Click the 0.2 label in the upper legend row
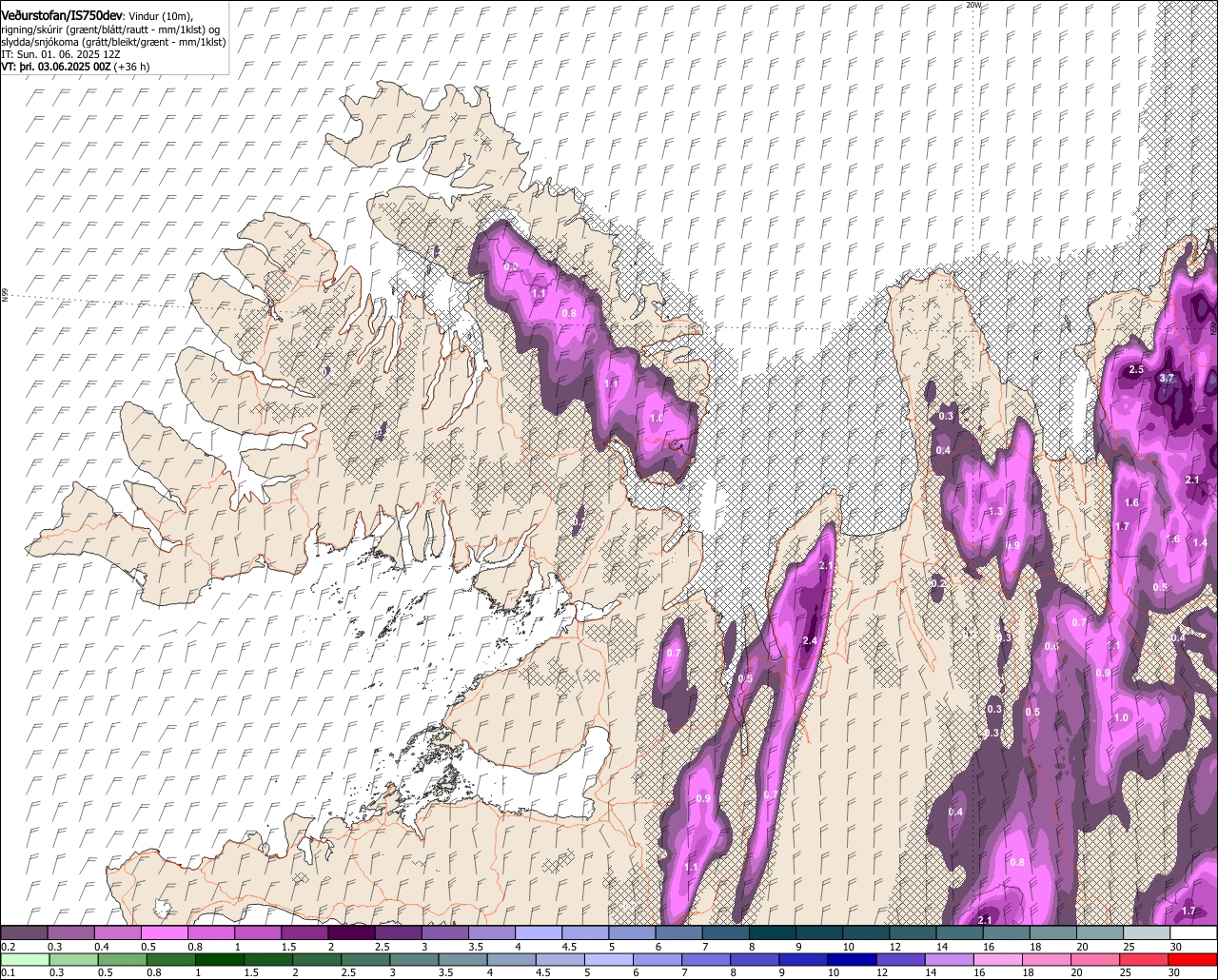This screenshot has width=1218, height=980. [x=8, y=947]
